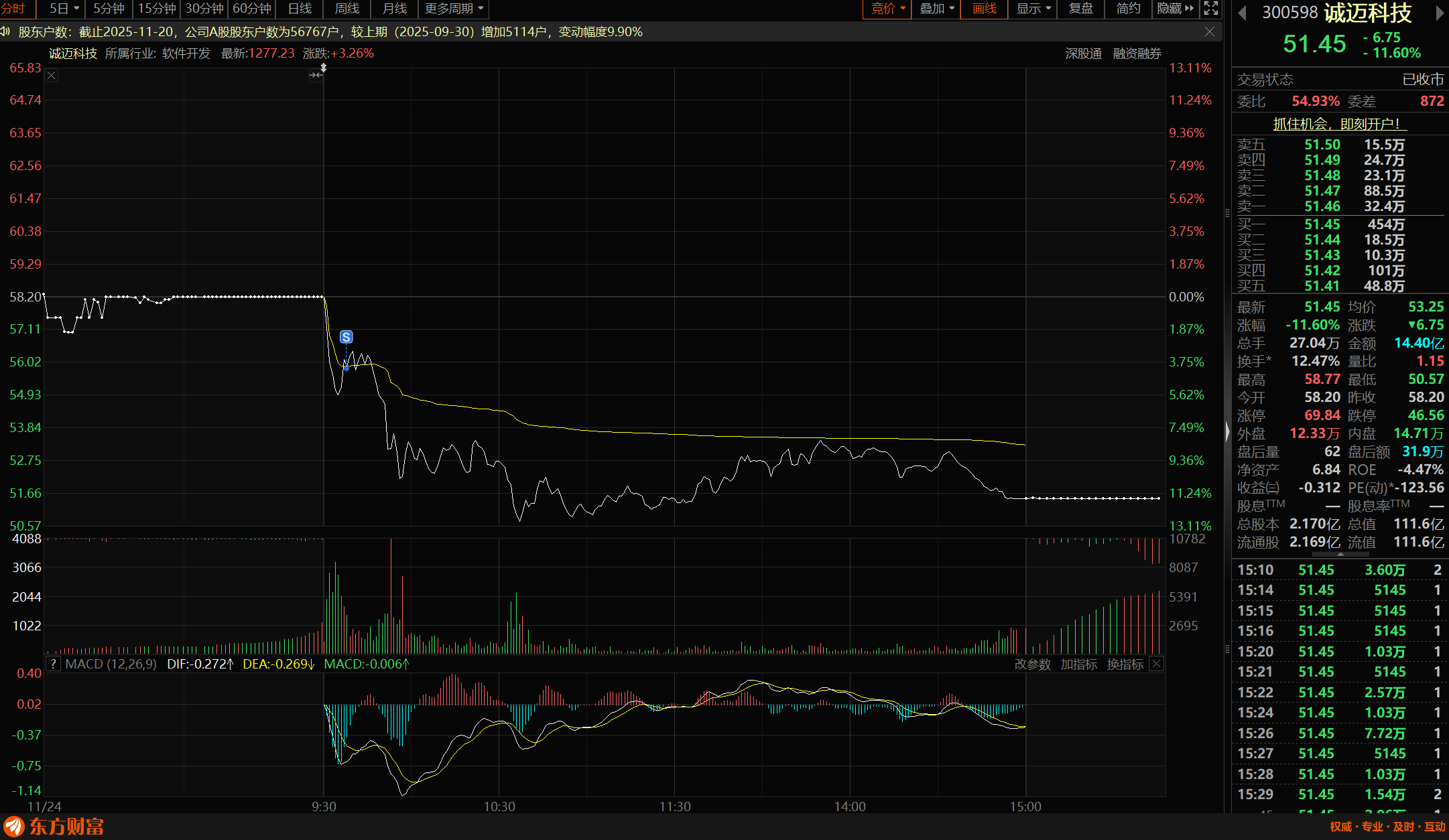
Task: Open the 叠加 overlay dropdown
Action: [936, 9]
